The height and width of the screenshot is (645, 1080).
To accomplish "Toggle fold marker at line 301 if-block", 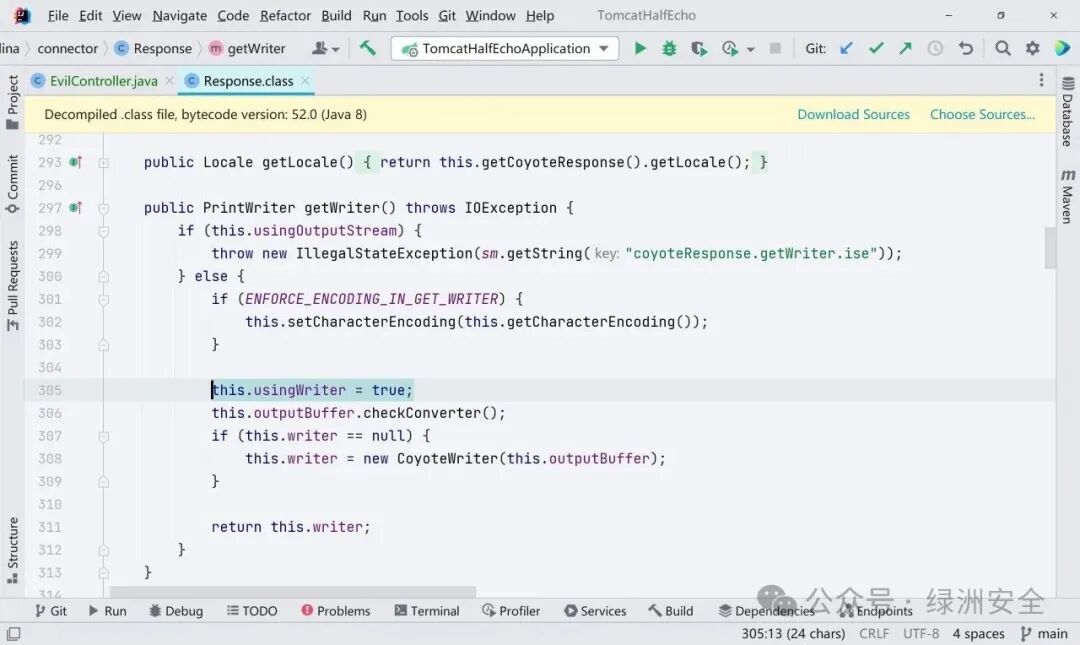I will pyautogui.click(x=103, y=299).
